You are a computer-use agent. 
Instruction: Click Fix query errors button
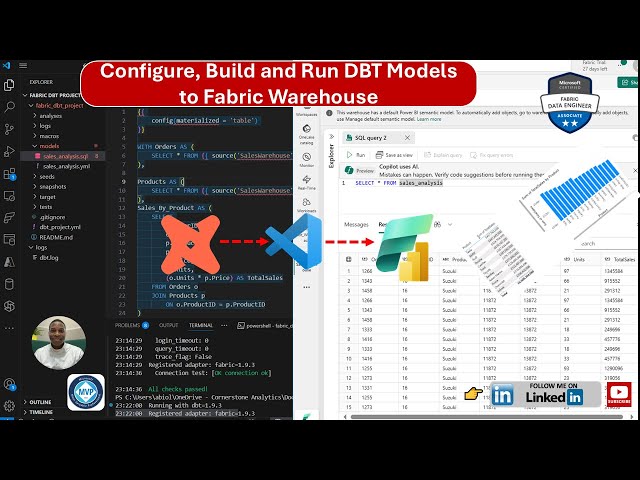(x=491, y=155)
